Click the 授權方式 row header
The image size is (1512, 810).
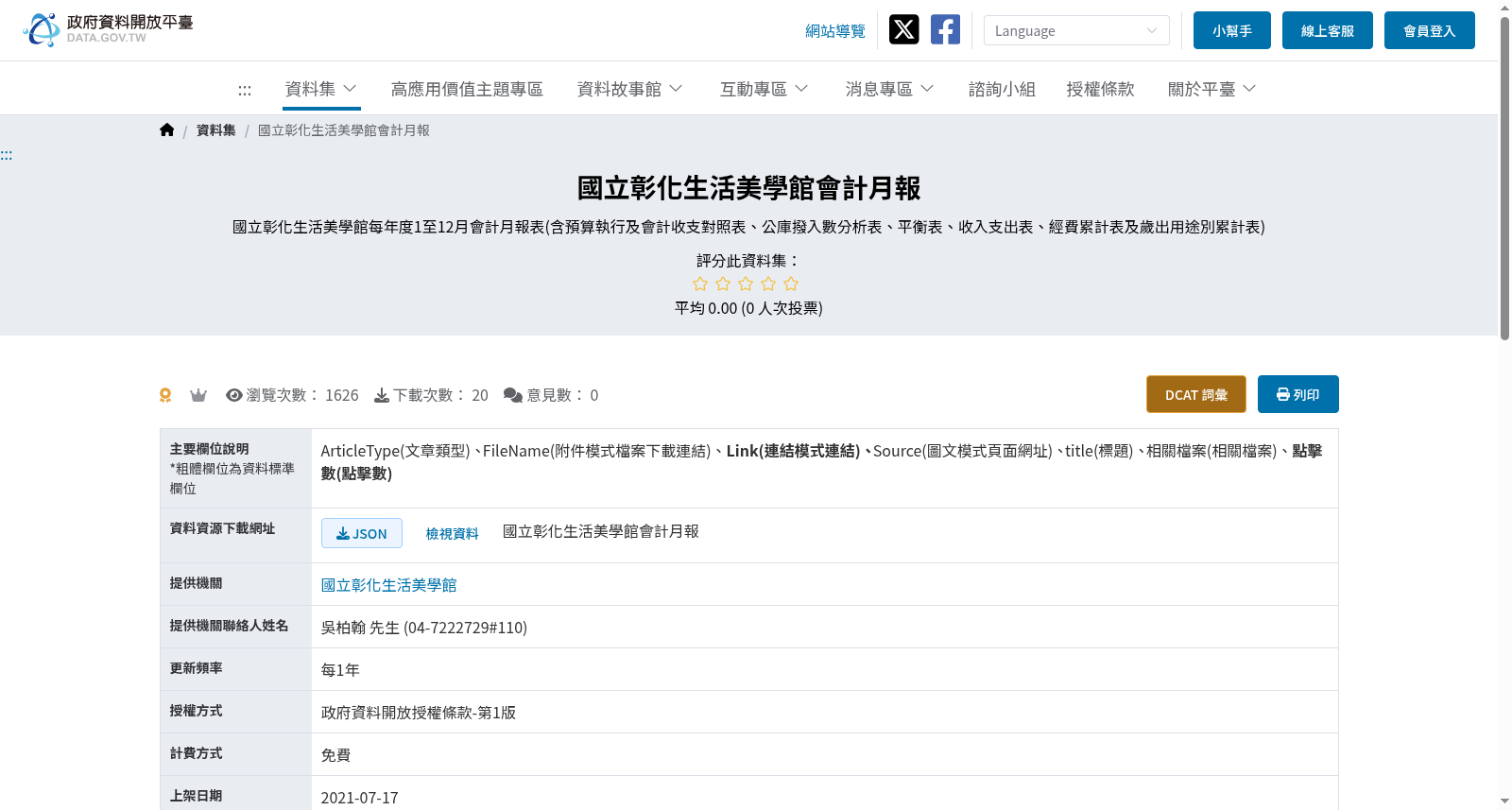point(196,711)
